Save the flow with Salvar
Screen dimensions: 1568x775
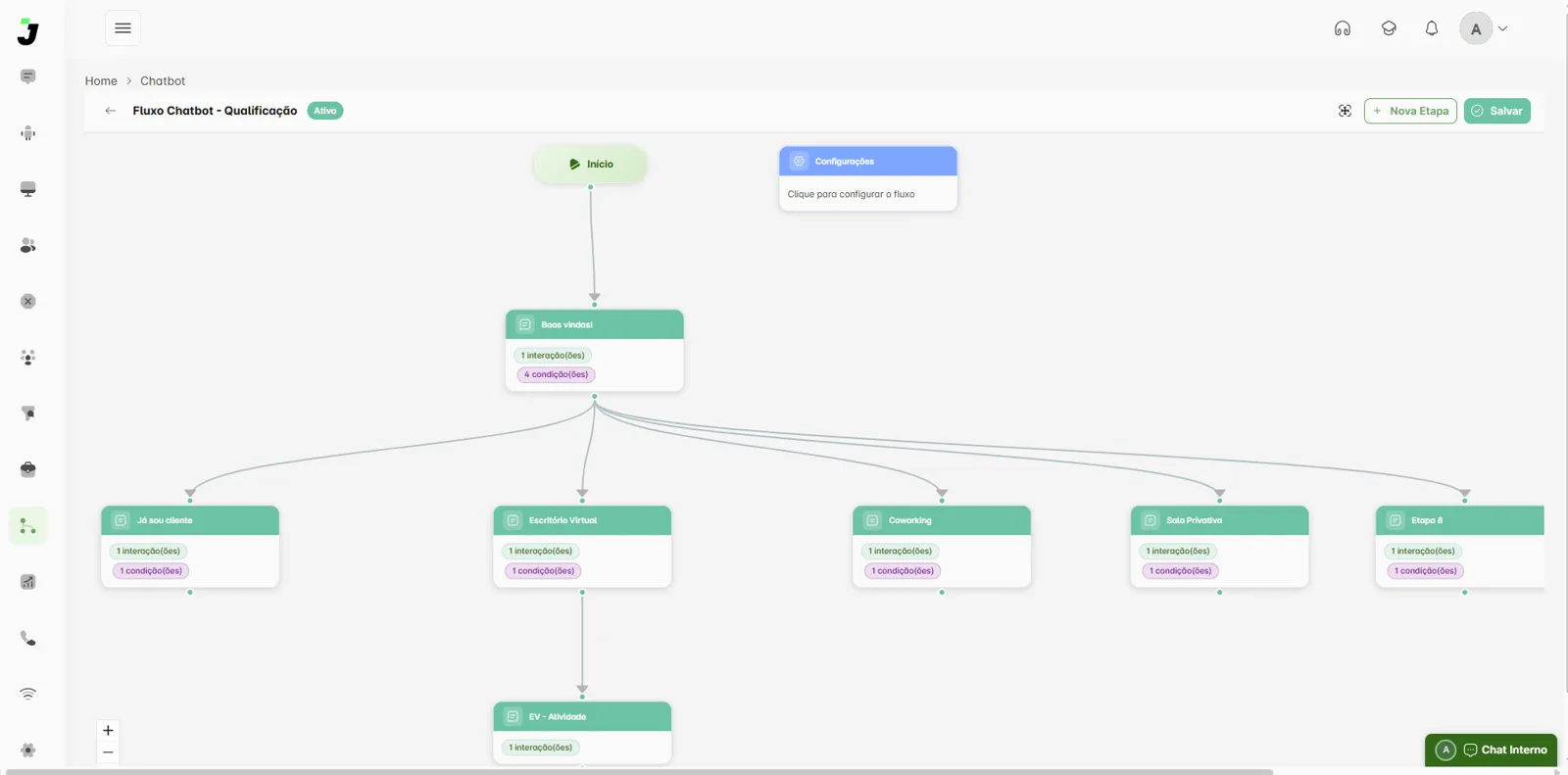click(1497, 111)
